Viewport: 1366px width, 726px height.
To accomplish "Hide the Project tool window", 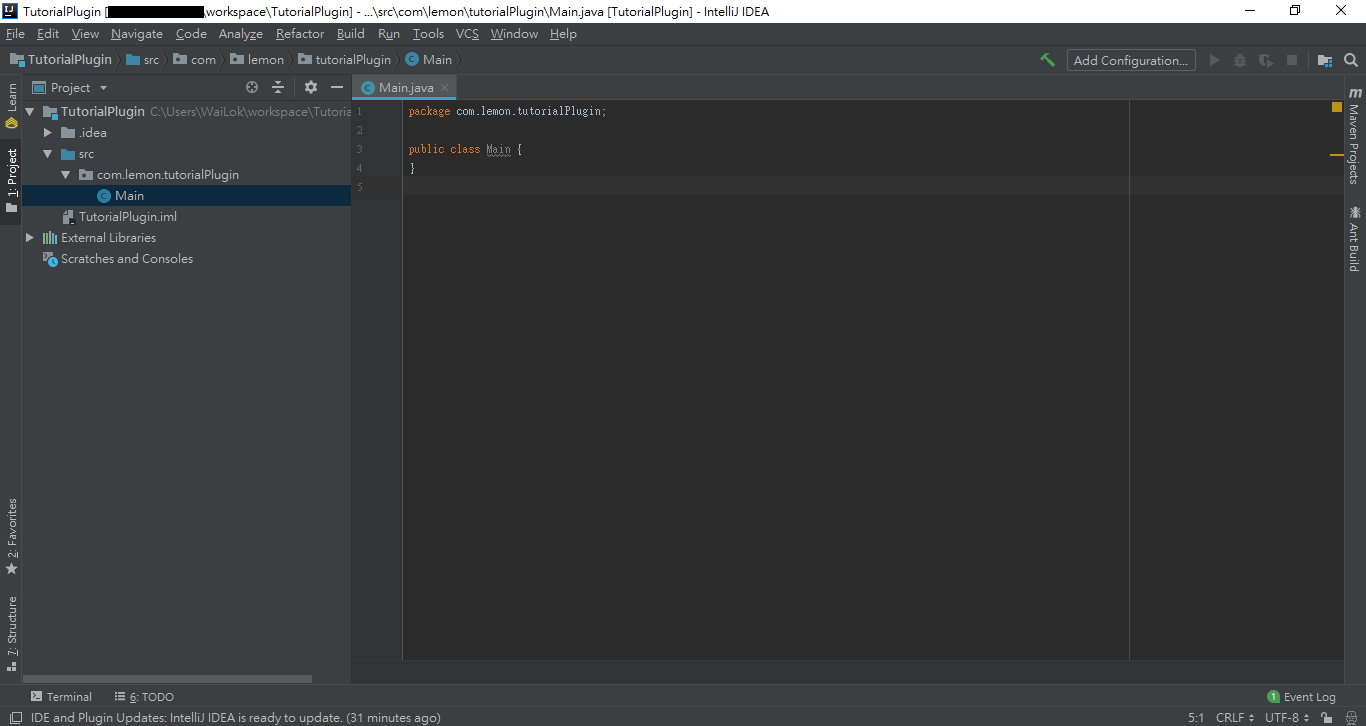I will click(x=337, y=88).
